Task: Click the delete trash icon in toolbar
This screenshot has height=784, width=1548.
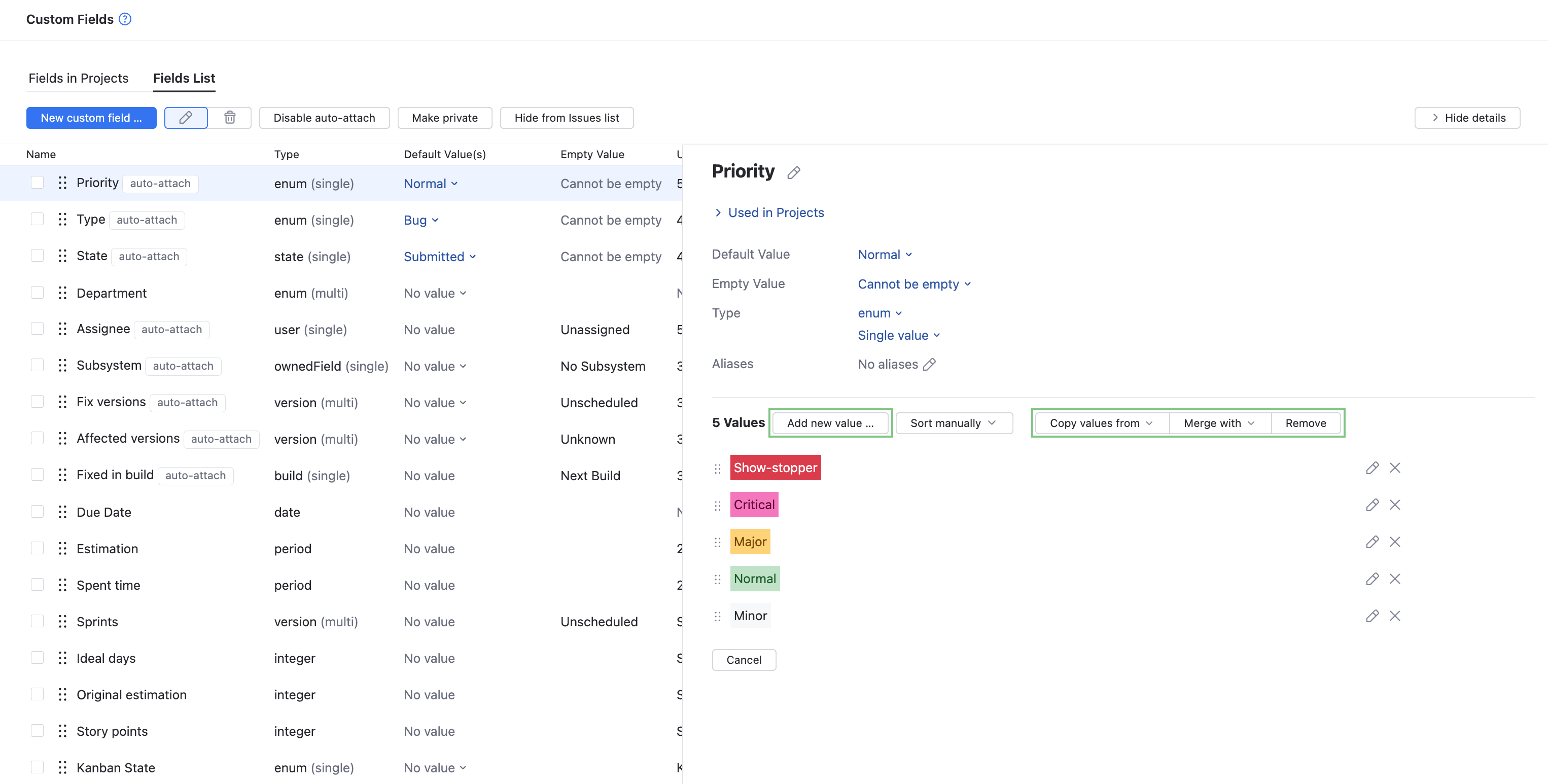Action: click(x=230, y=117)
